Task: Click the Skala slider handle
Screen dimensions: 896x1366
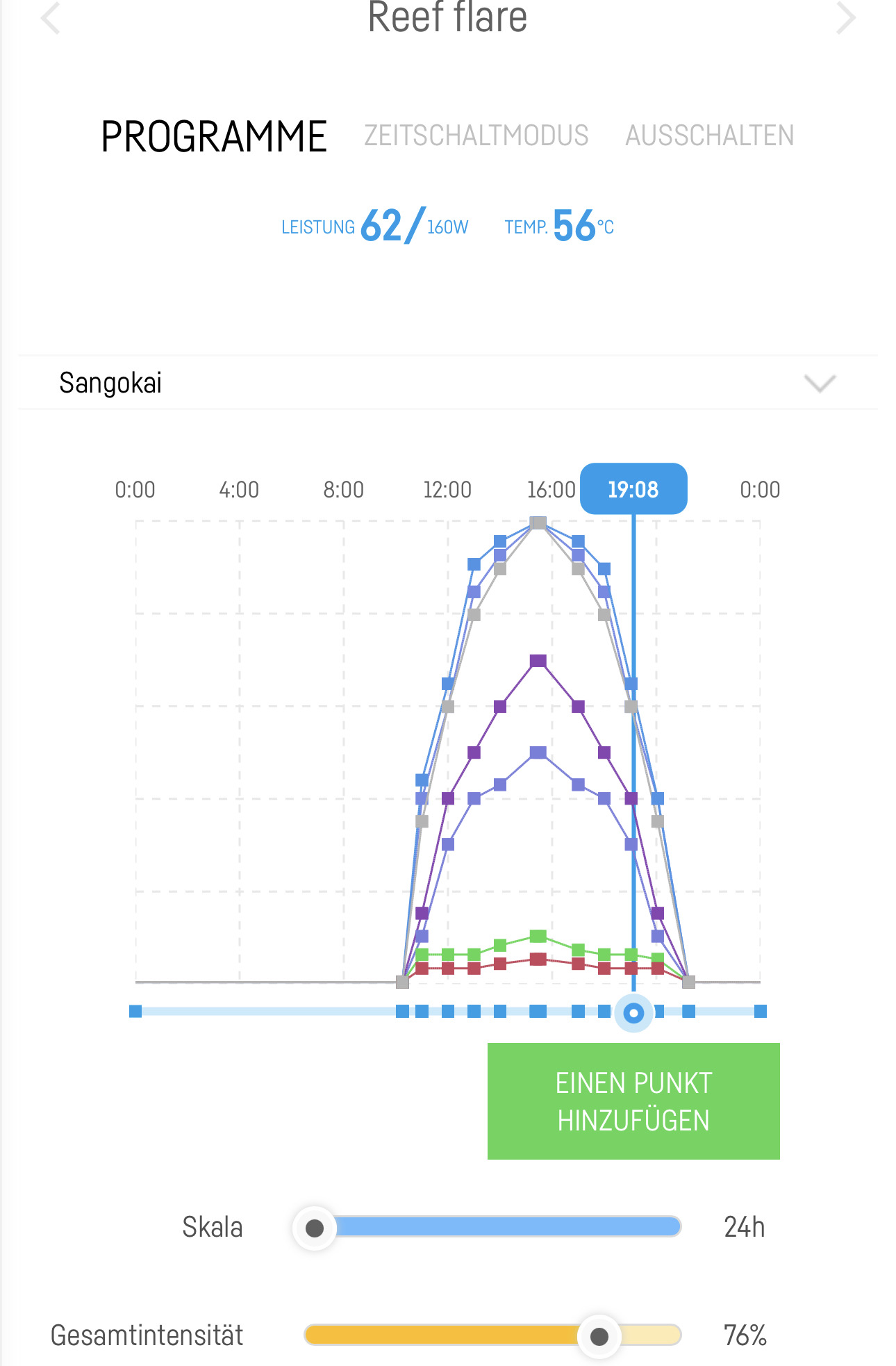Action: (x=315, y=1228)
